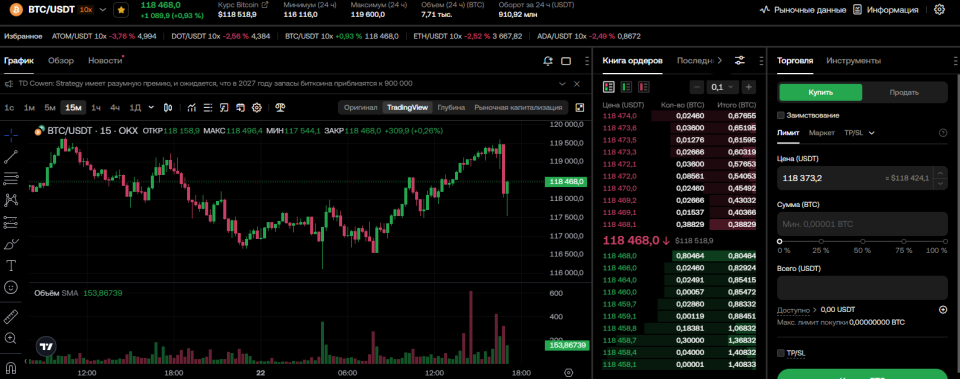Switch to Продать side
This screenshot has width=960, height=379.
click(904, 92)
